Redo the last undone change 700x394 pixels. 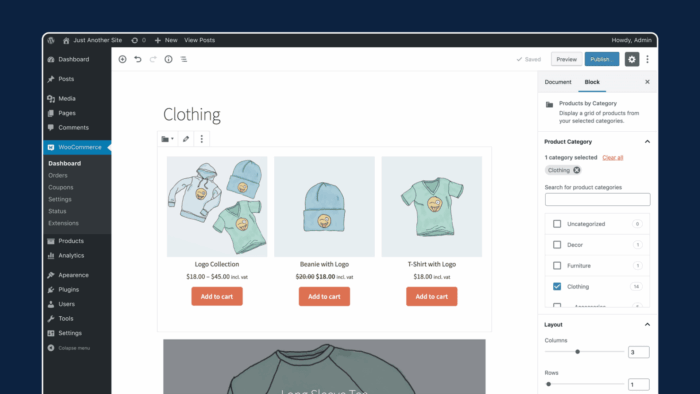(x=153, y=59)
